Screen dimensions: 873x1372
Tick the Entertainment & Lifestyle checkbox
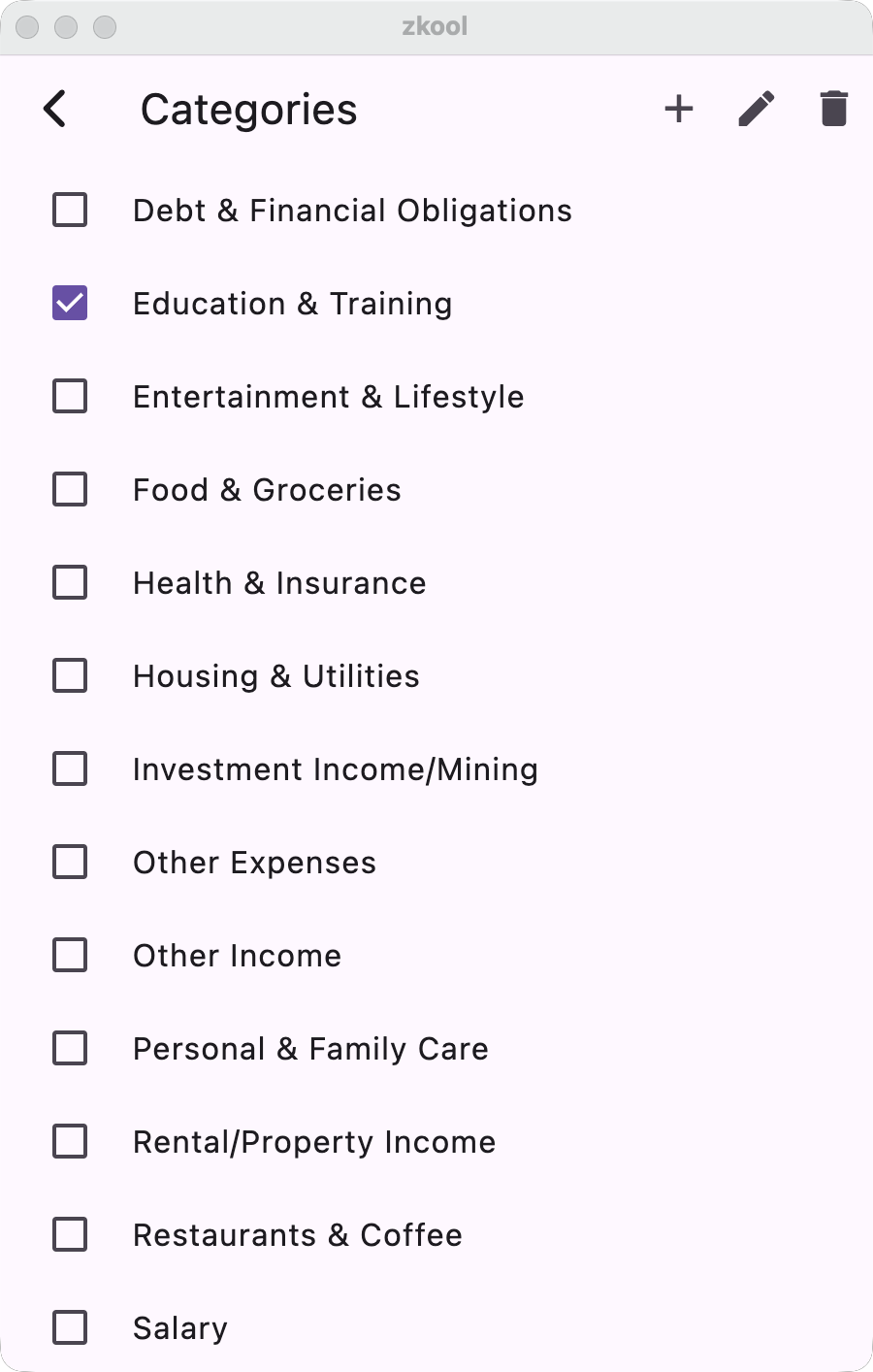click(x=70, y=396)
